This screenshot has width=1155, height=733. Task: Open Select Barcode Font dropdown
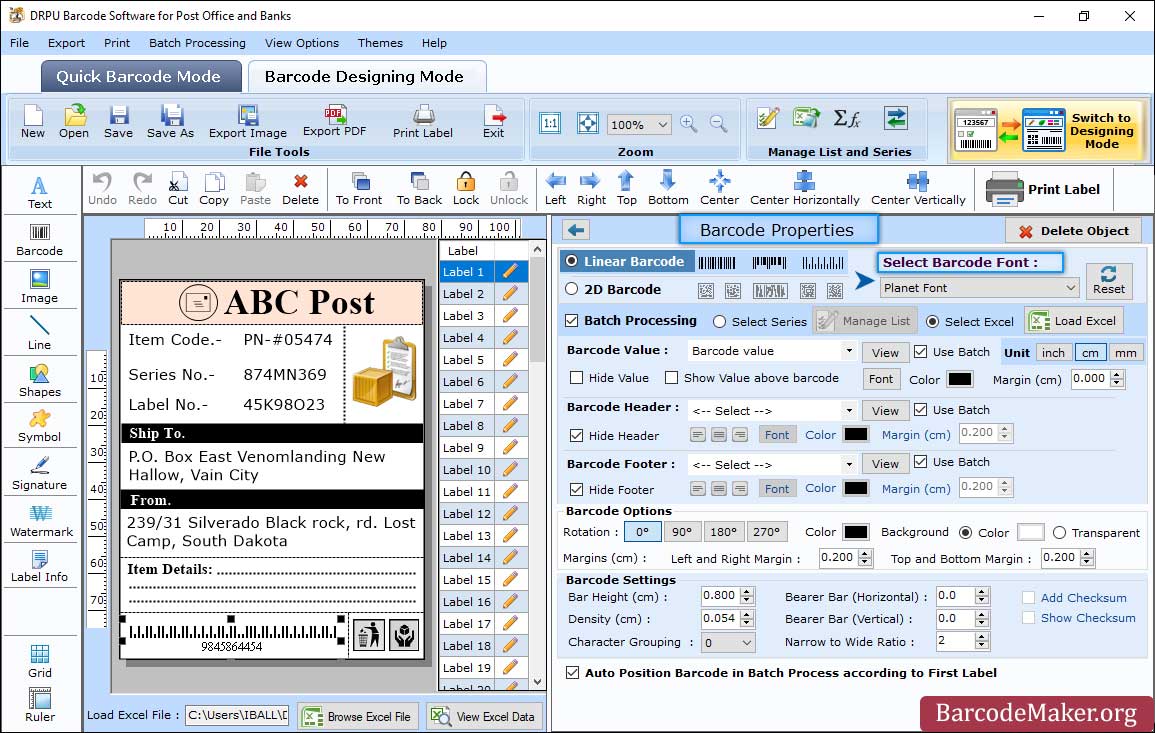pyautogui.click(x=980, y=288)
